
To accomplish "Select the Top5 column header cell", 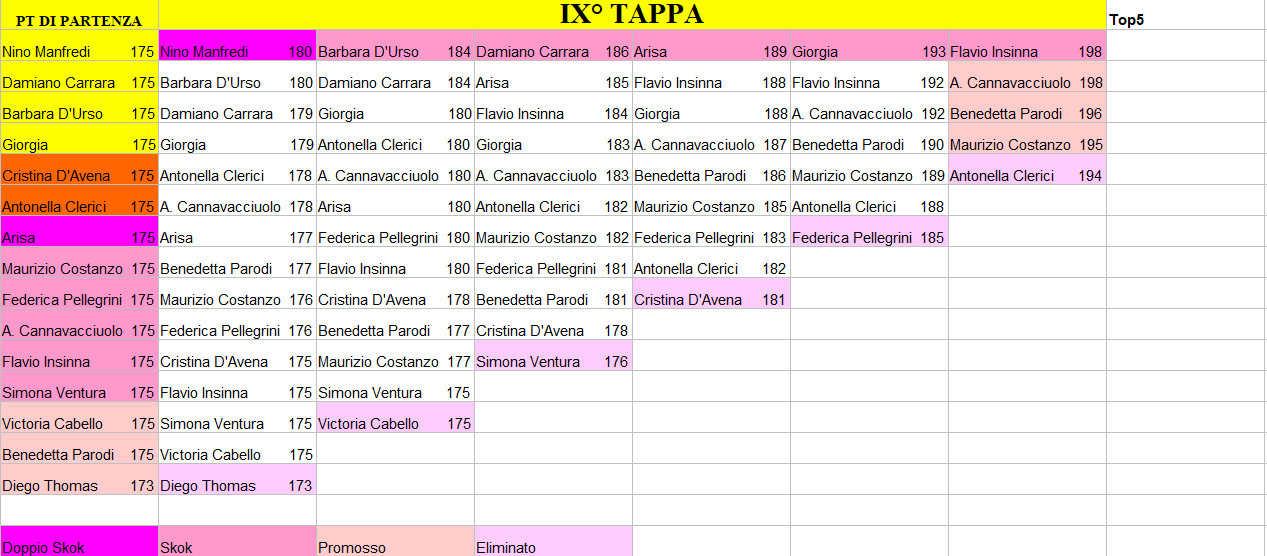I will pyautogui.click(x=1185, y=20).
